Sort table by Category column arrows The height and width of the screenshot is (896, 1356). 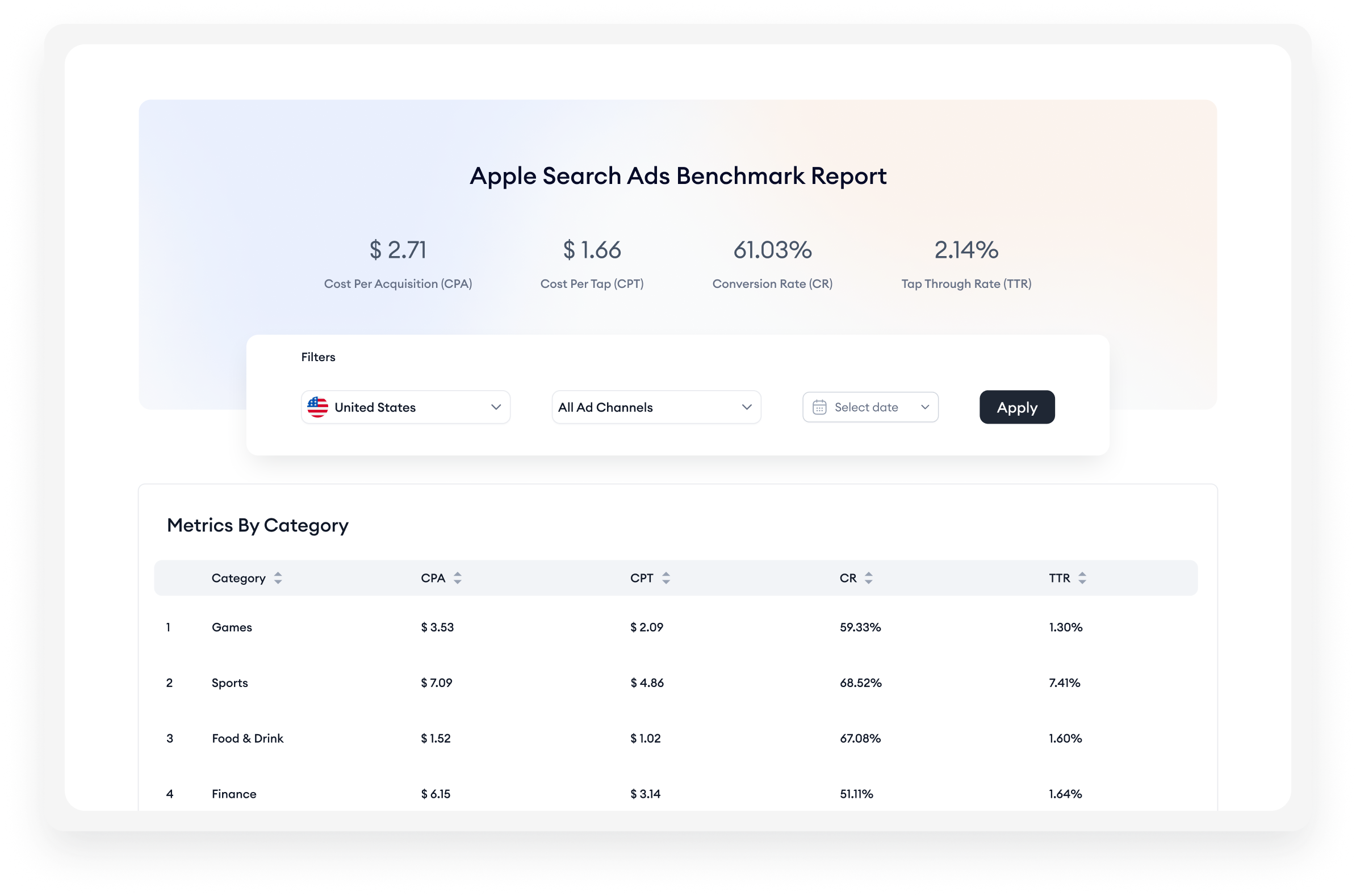pos(278,577)
